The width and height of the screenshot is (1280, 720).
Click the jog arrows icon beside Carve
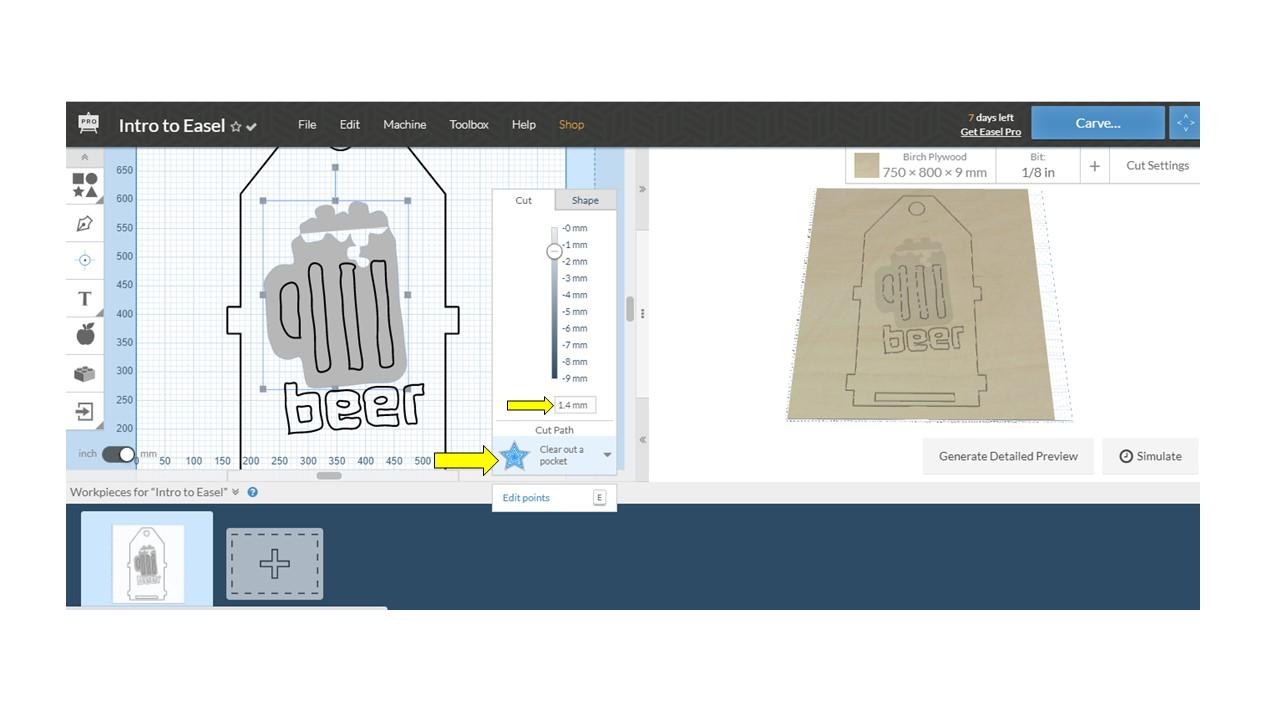[1185, 123]
